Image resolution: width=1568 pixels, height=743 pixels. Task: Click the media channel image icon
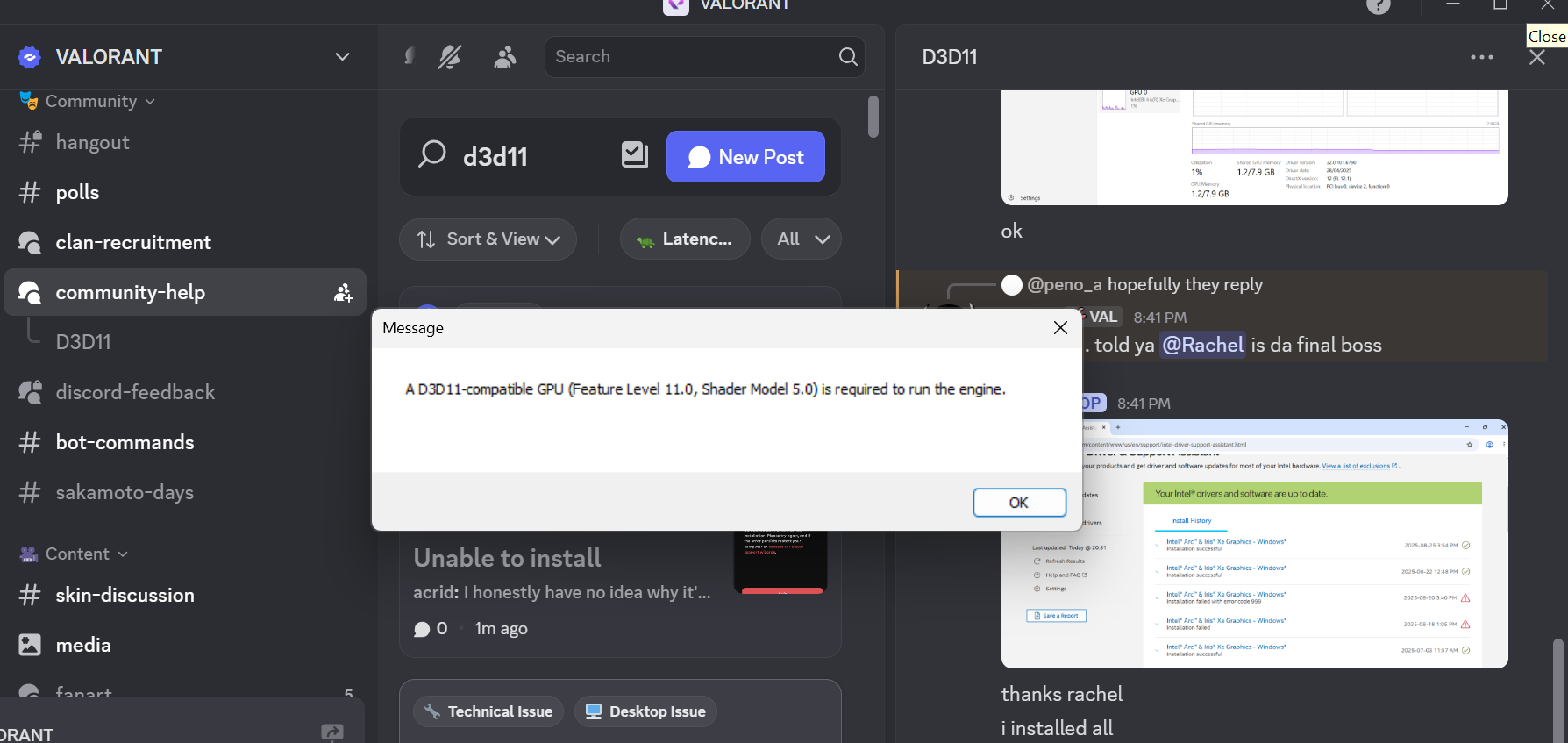(x=30, y=645)
